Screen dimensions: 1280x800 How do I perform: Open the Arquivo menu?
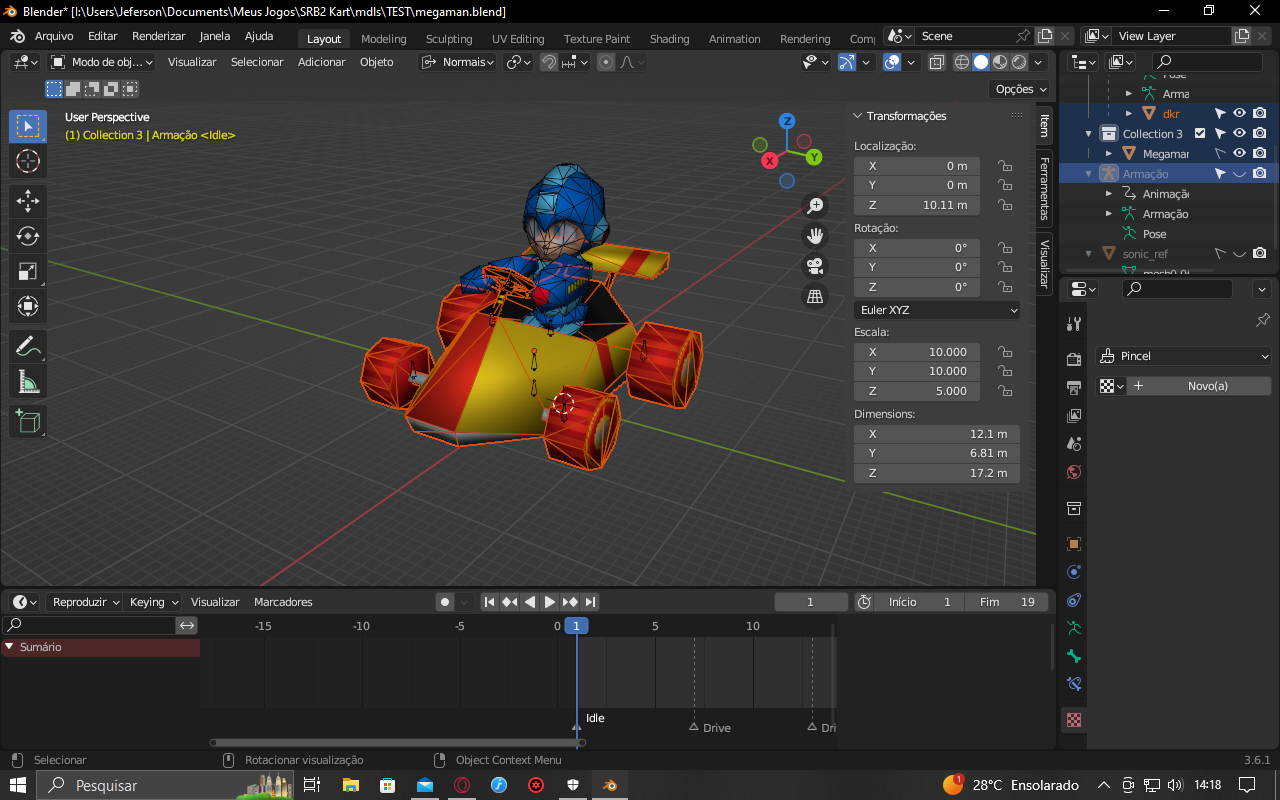click(x=54, y=36)
